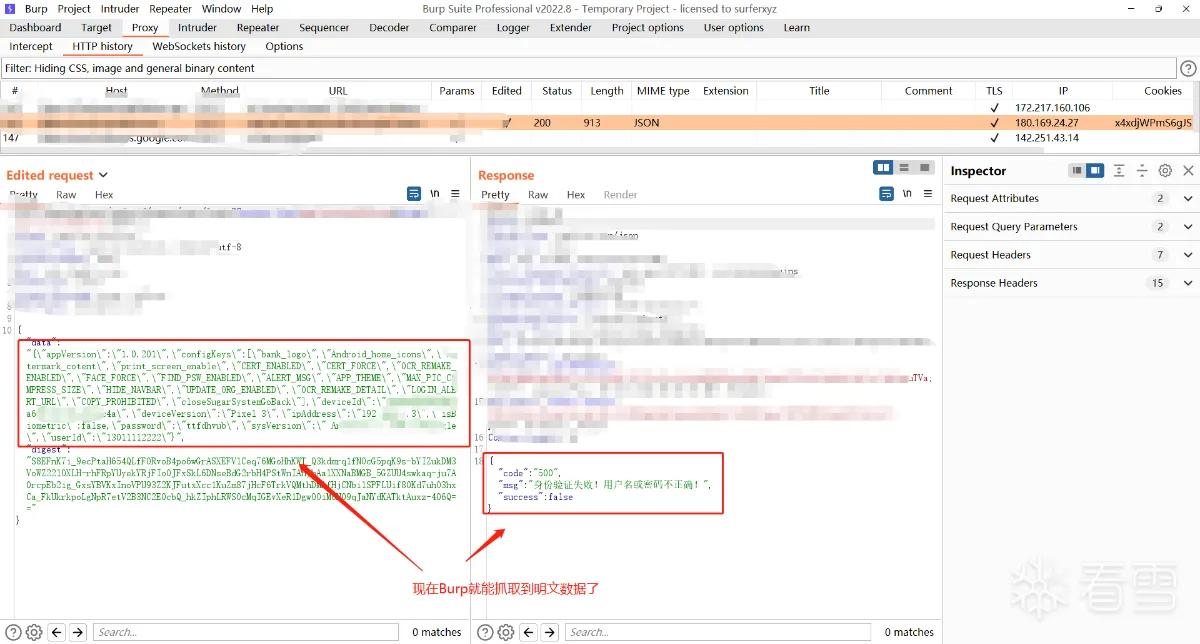
Task: Open the Edited request dropdown
Action: (x=102, y=175)
